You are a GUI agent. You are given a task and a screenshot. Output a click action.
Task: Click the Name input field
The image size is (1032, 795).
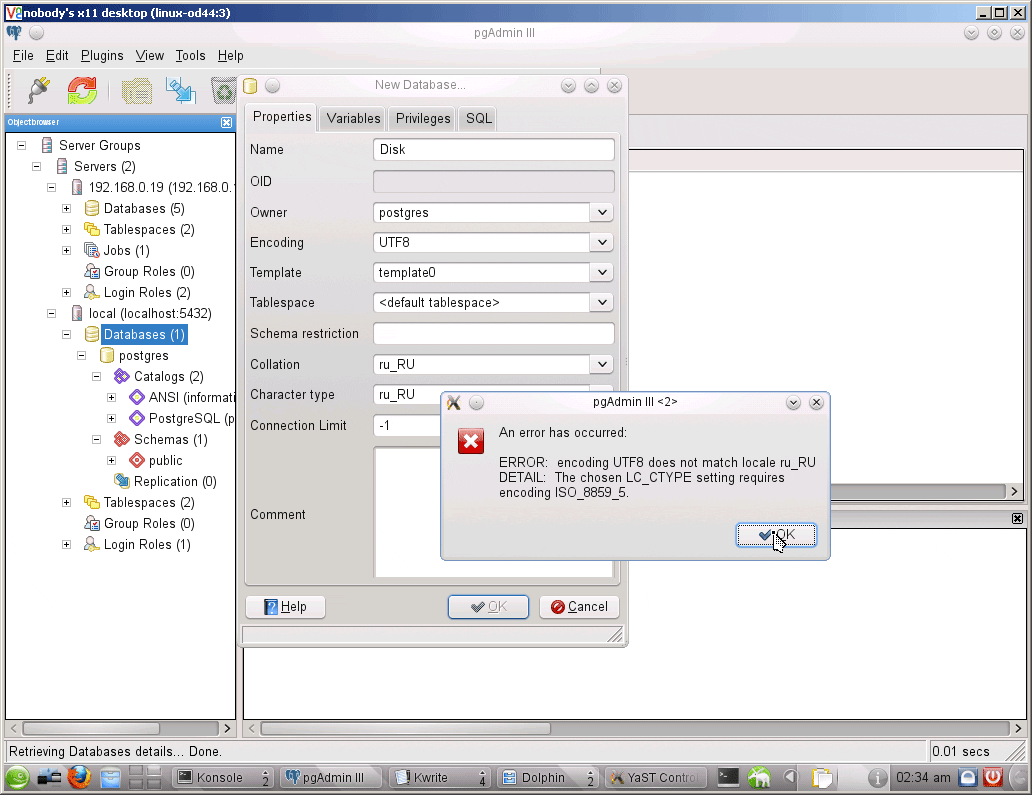[494, 149]
